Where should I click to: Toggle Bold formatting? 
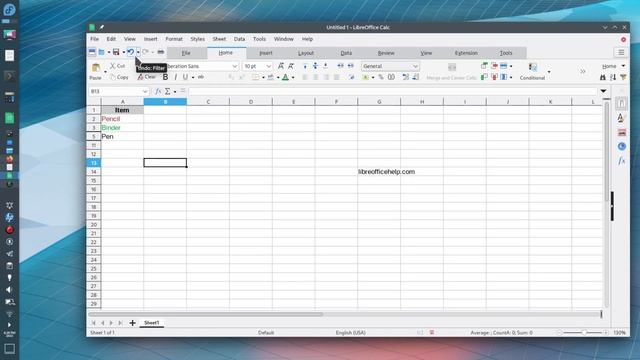(x=165, y=77)
